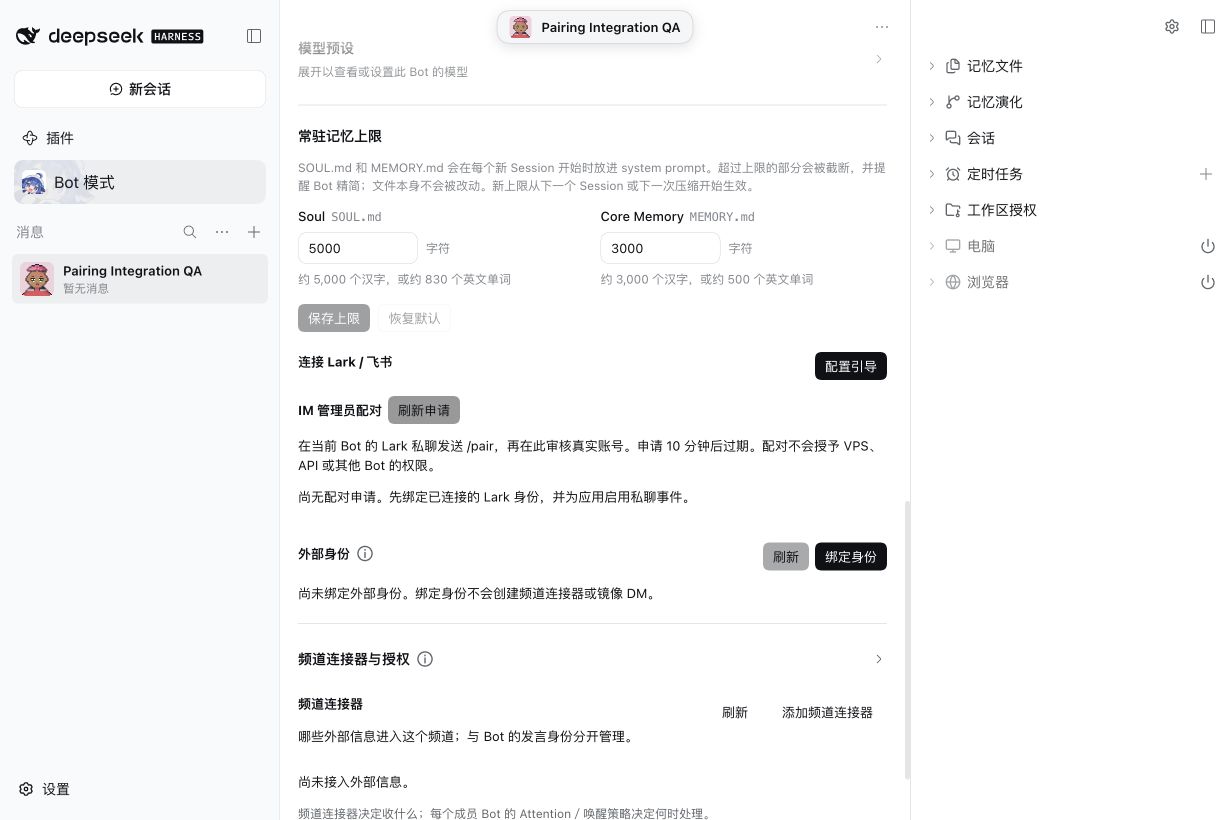Expand the 模型预设 section chevron
Viewport: 1230px width, 820px height.
point(879,59)
